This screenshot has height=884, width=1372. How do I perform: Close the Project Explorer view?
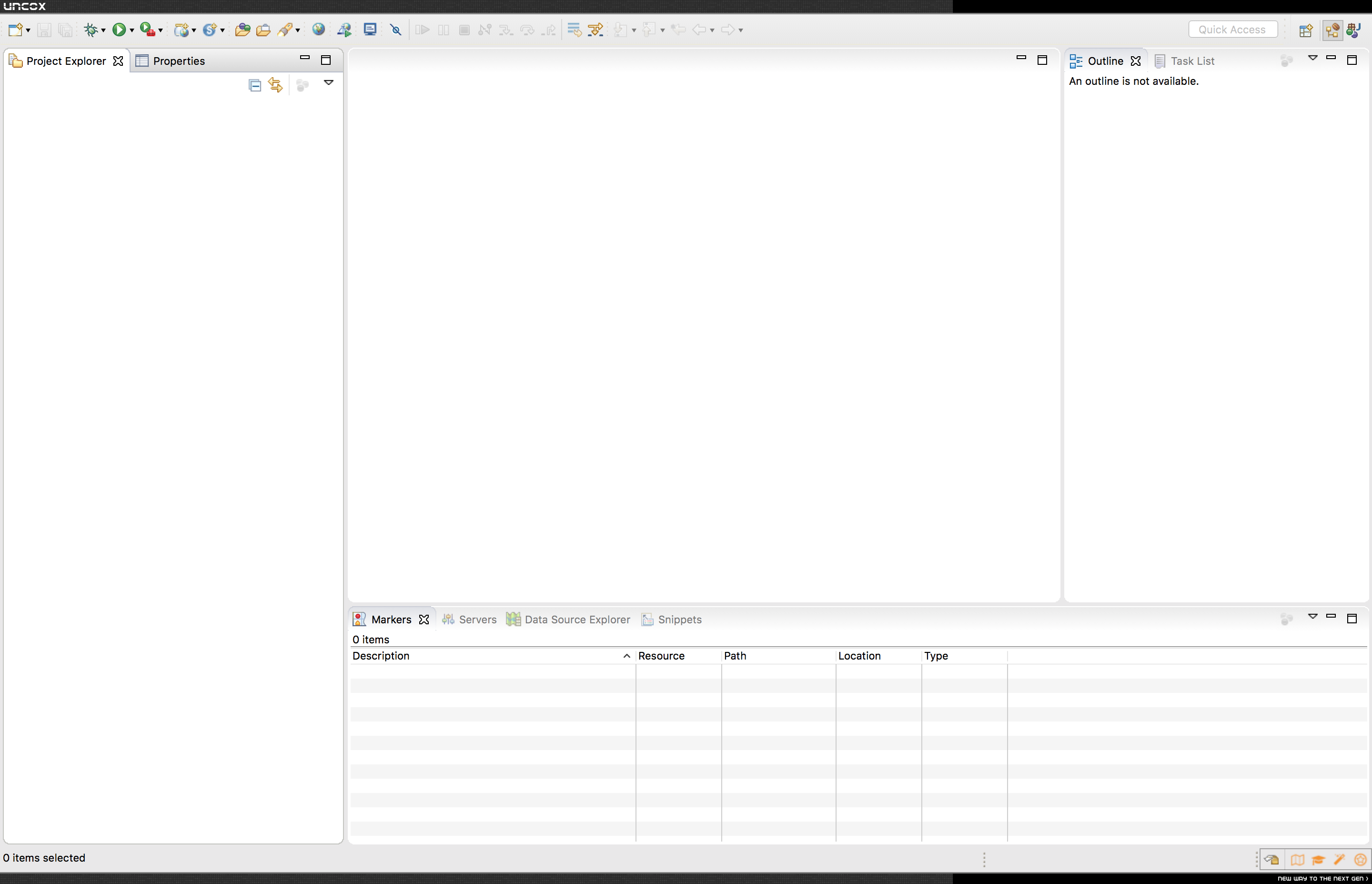click(118, 61)
